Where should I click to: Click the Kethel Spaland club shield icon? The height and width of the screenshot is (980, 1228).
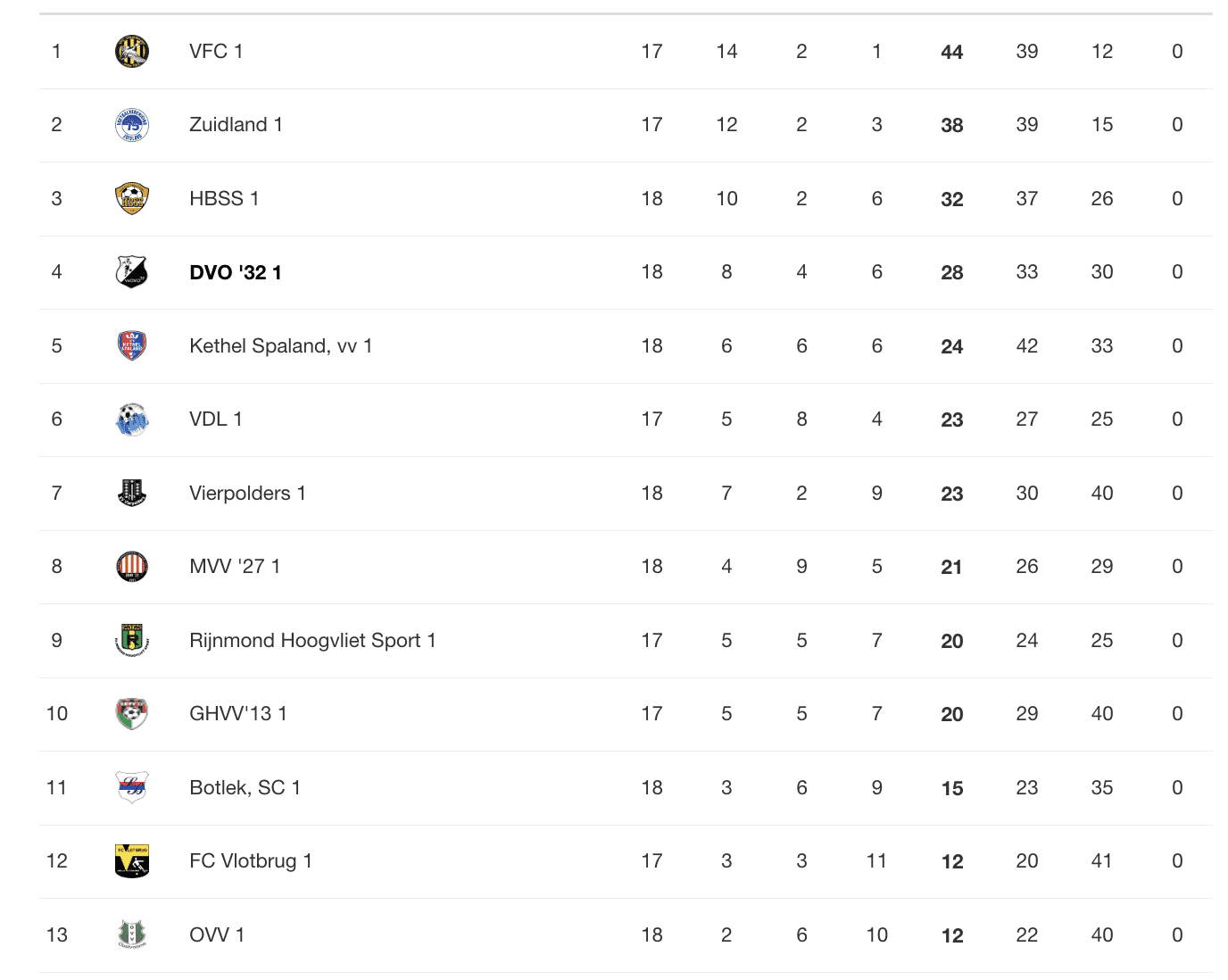(132, 345)
